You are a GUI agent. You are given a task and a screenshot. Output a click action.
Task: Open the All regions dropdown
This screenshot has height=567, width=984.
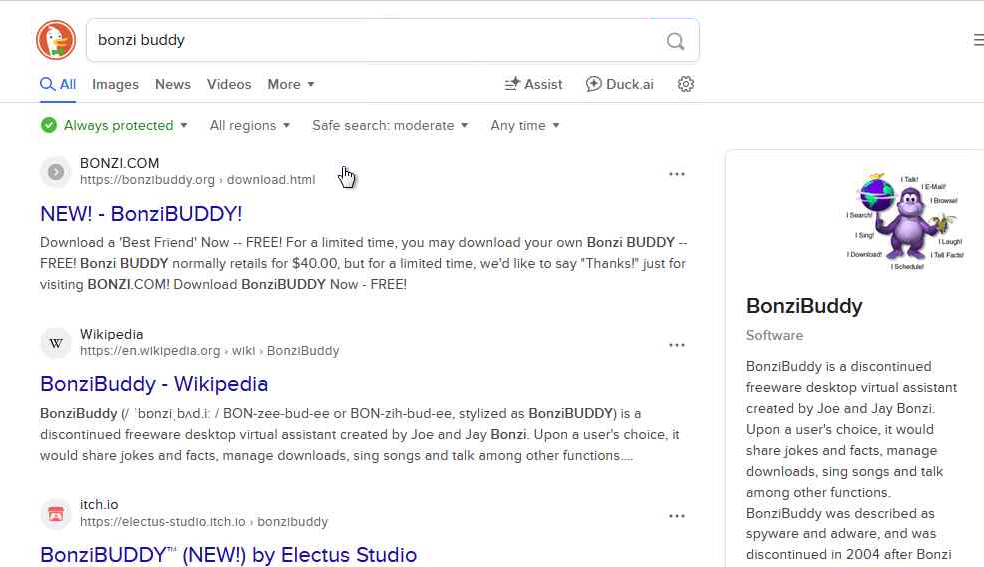(250, 125)
